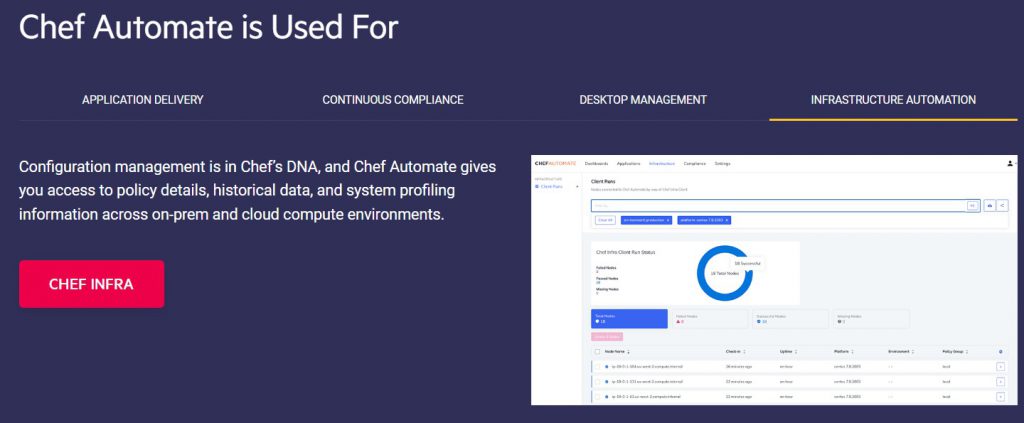Toggle the select-all checkbox in the Node Name header

click(x=598, y=351)
